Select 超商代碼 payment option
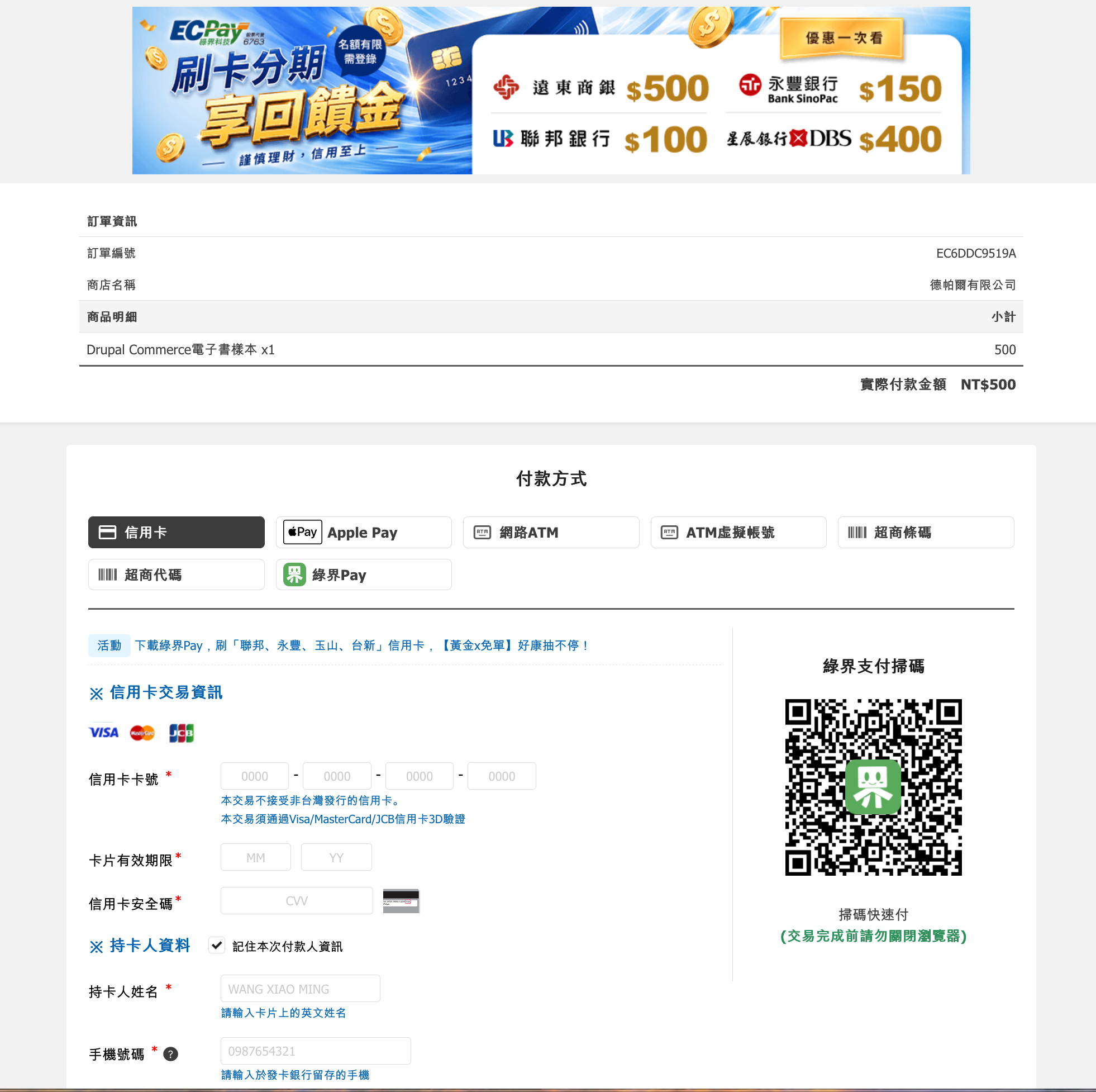The width and height of the screenshot is (1096, 1092). 176,575
